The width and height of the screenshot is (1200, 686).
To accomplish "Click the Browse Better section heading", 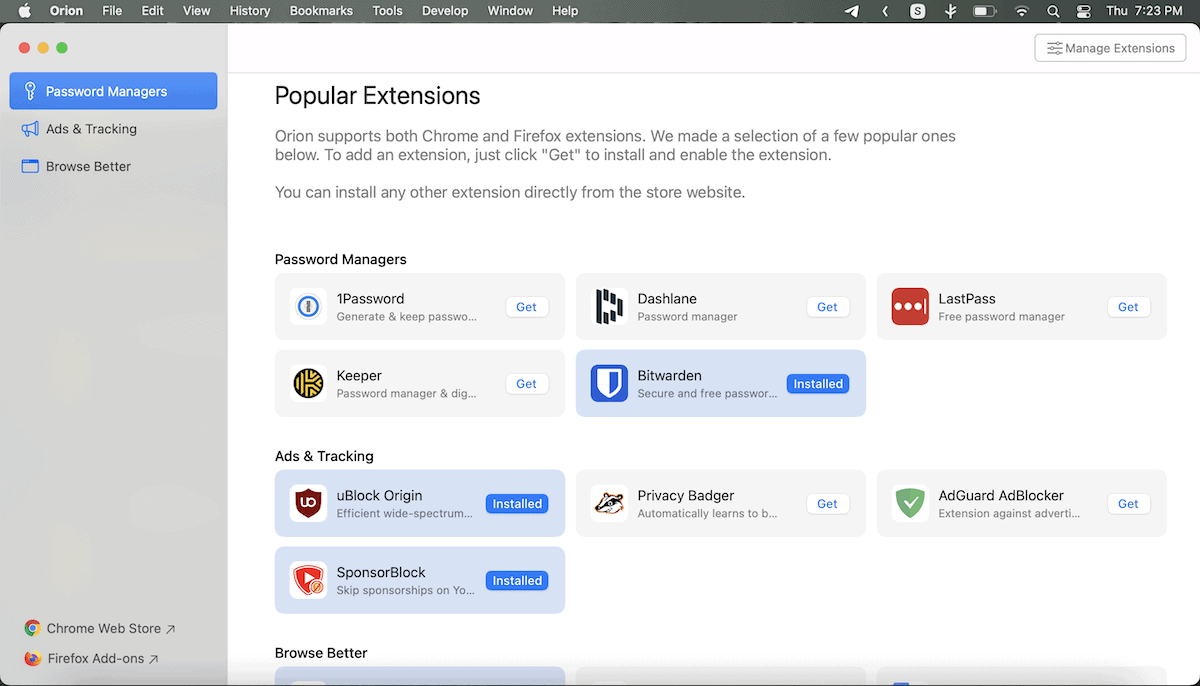I will (321, 653).
